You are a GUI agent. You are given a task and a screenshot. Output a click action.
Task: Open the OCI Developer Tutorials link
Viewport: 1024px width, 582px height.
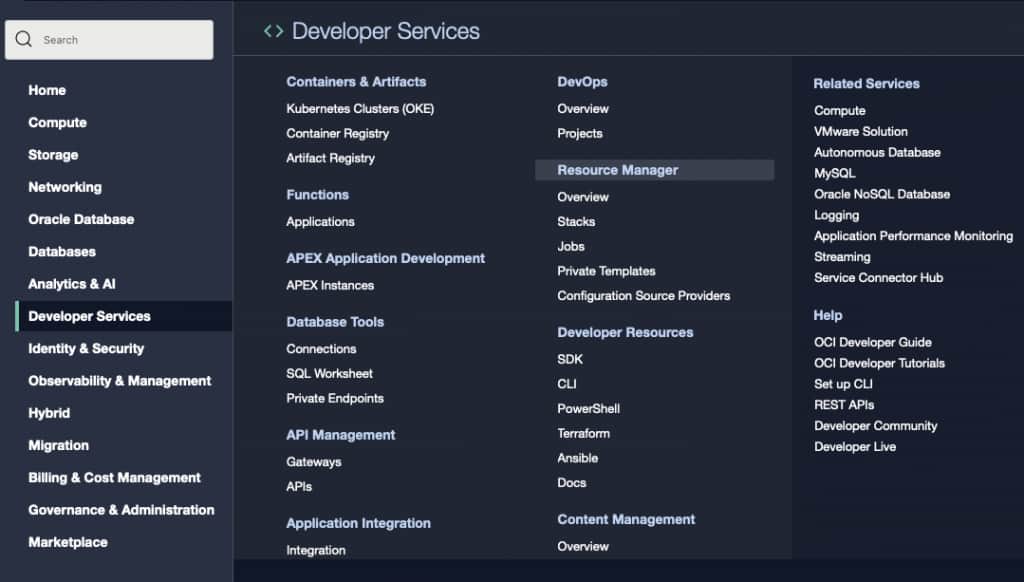[879, 363]
